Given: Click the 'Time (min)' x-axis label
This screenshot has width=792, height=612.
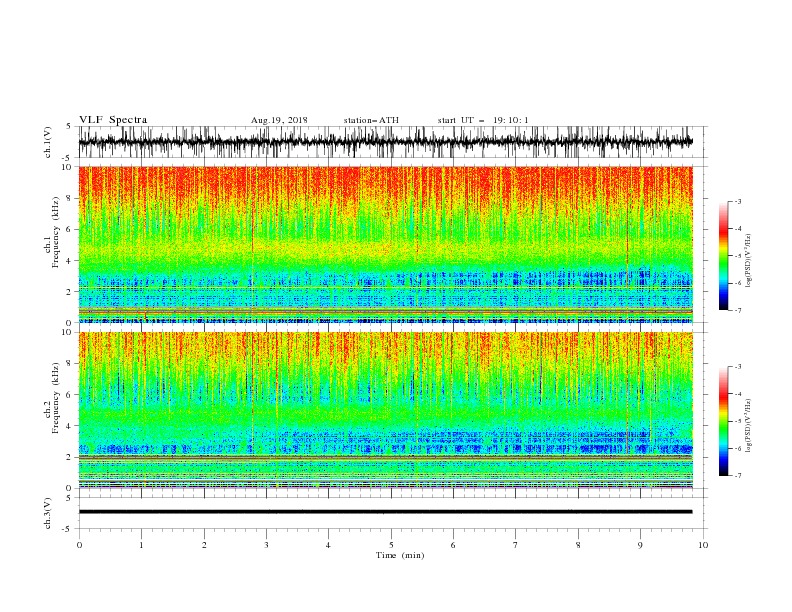Looking at the screenshot, I should click(400, 555).
